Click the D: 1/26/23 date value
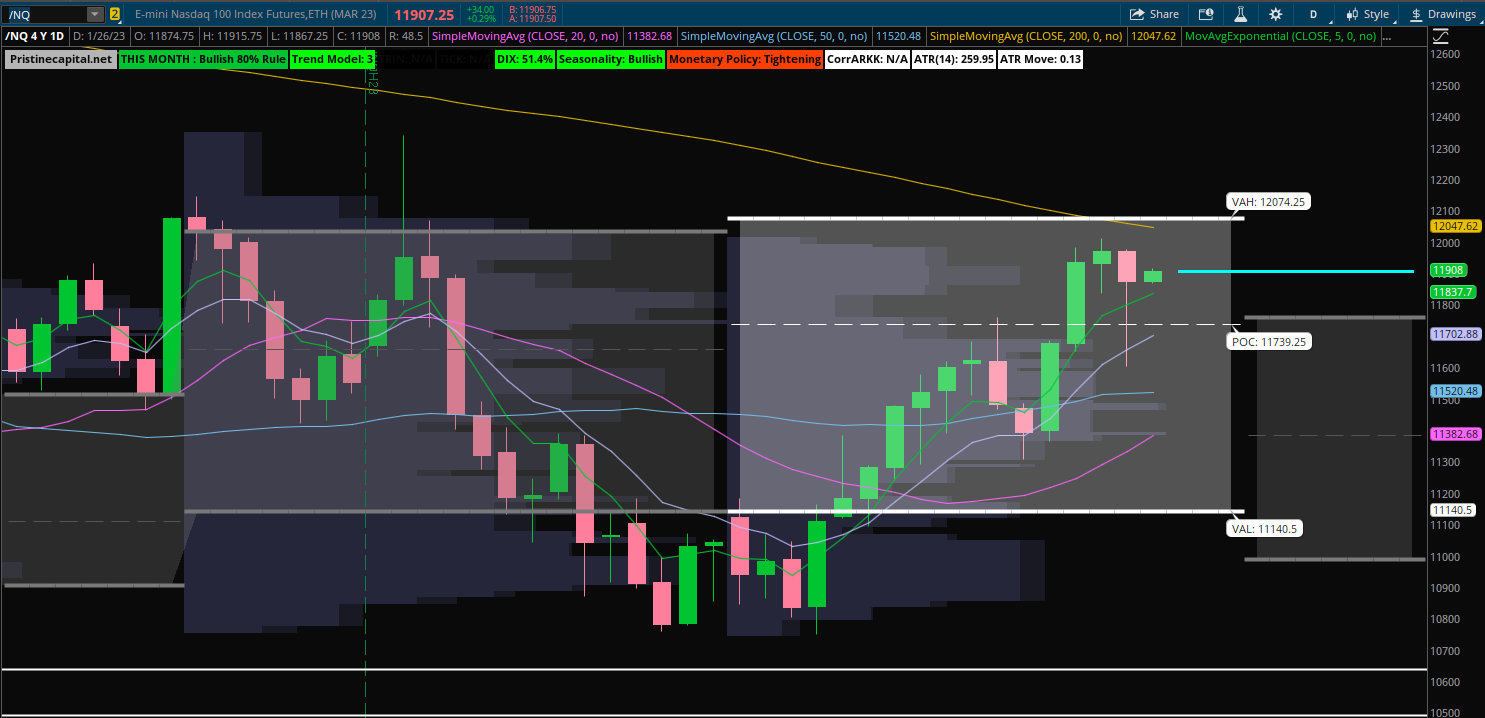This screenshot has height=718, width=1485. point(97,36)
